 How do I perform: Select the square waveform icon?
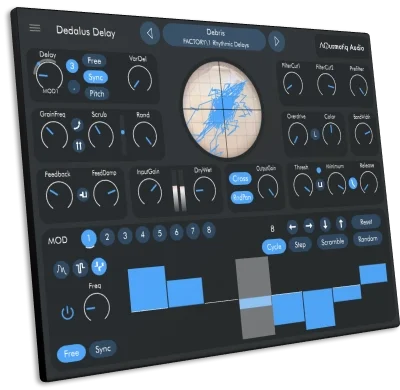[x=80, y=267]
